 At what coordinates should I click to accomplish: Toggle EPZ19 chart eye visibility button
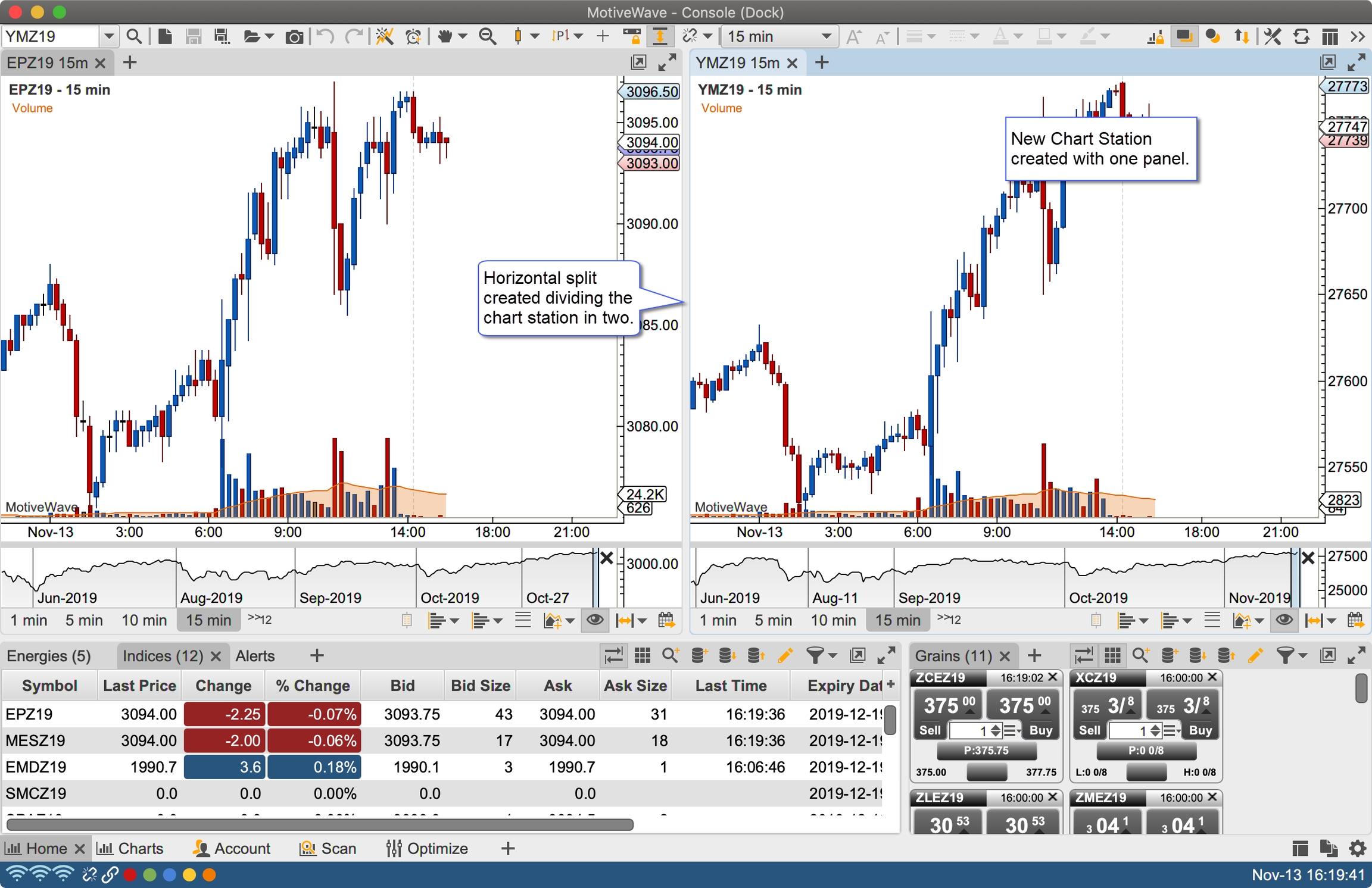tap(594, 620)
